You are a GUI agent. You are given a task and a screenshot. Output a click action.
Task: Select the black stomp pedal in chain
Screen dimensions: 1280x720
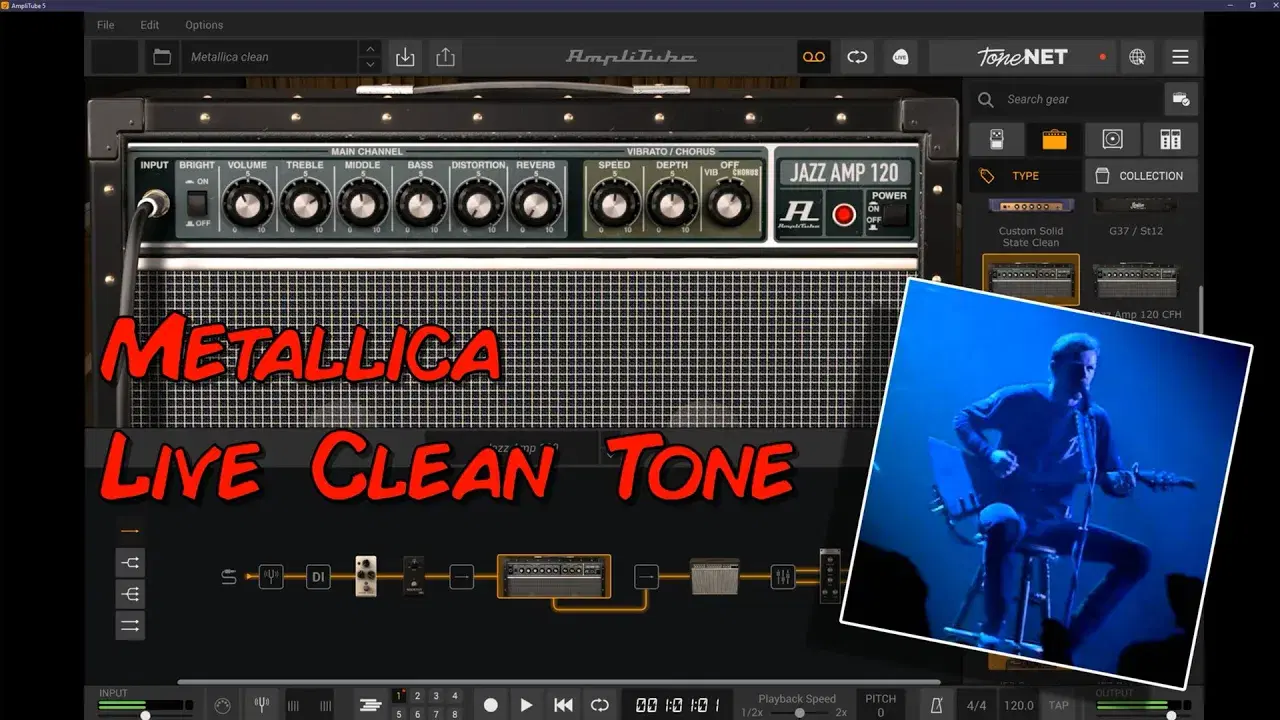click(x=414, y=576)
